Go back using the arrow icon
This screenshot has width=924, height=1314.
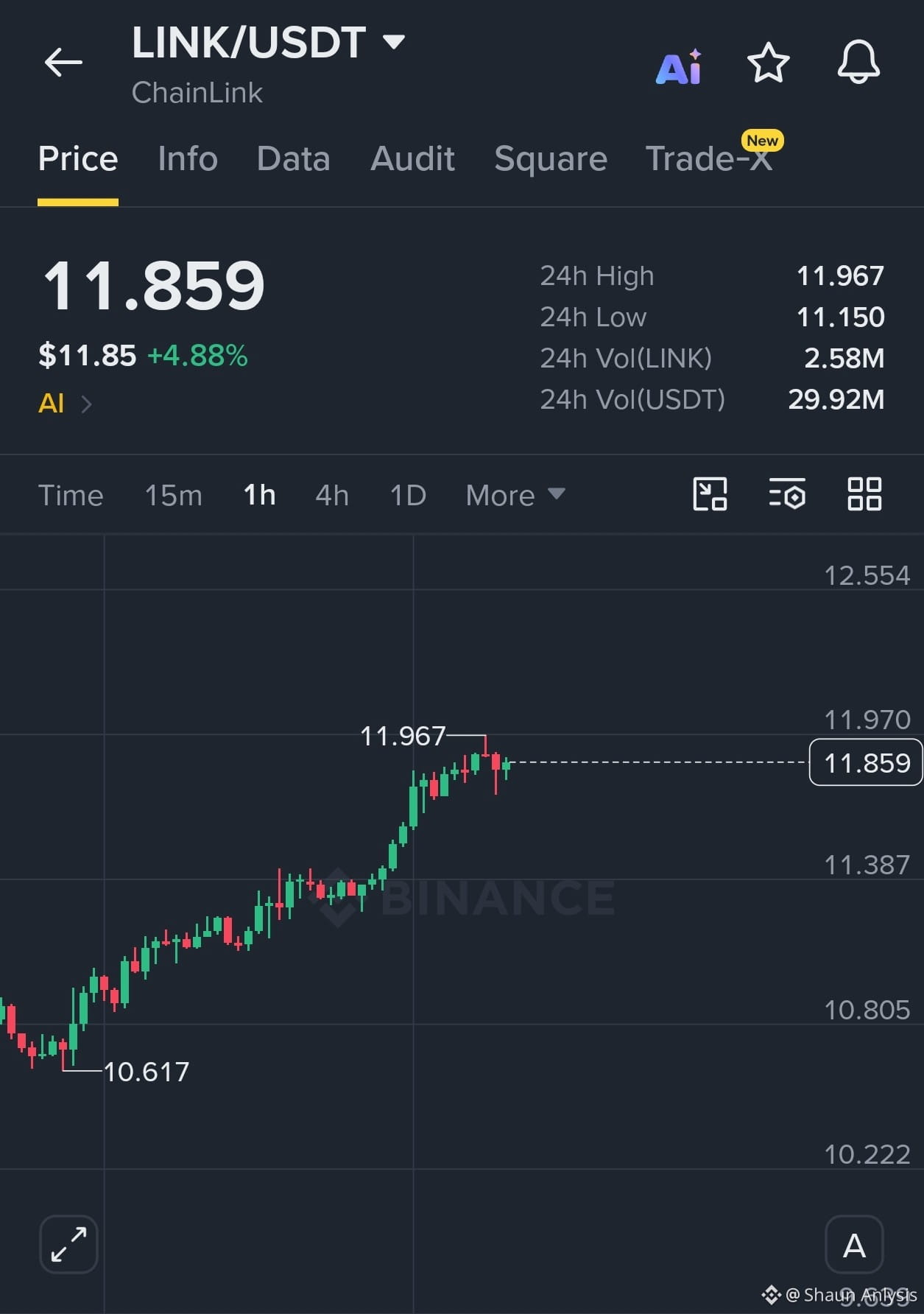tap(63, 62)
